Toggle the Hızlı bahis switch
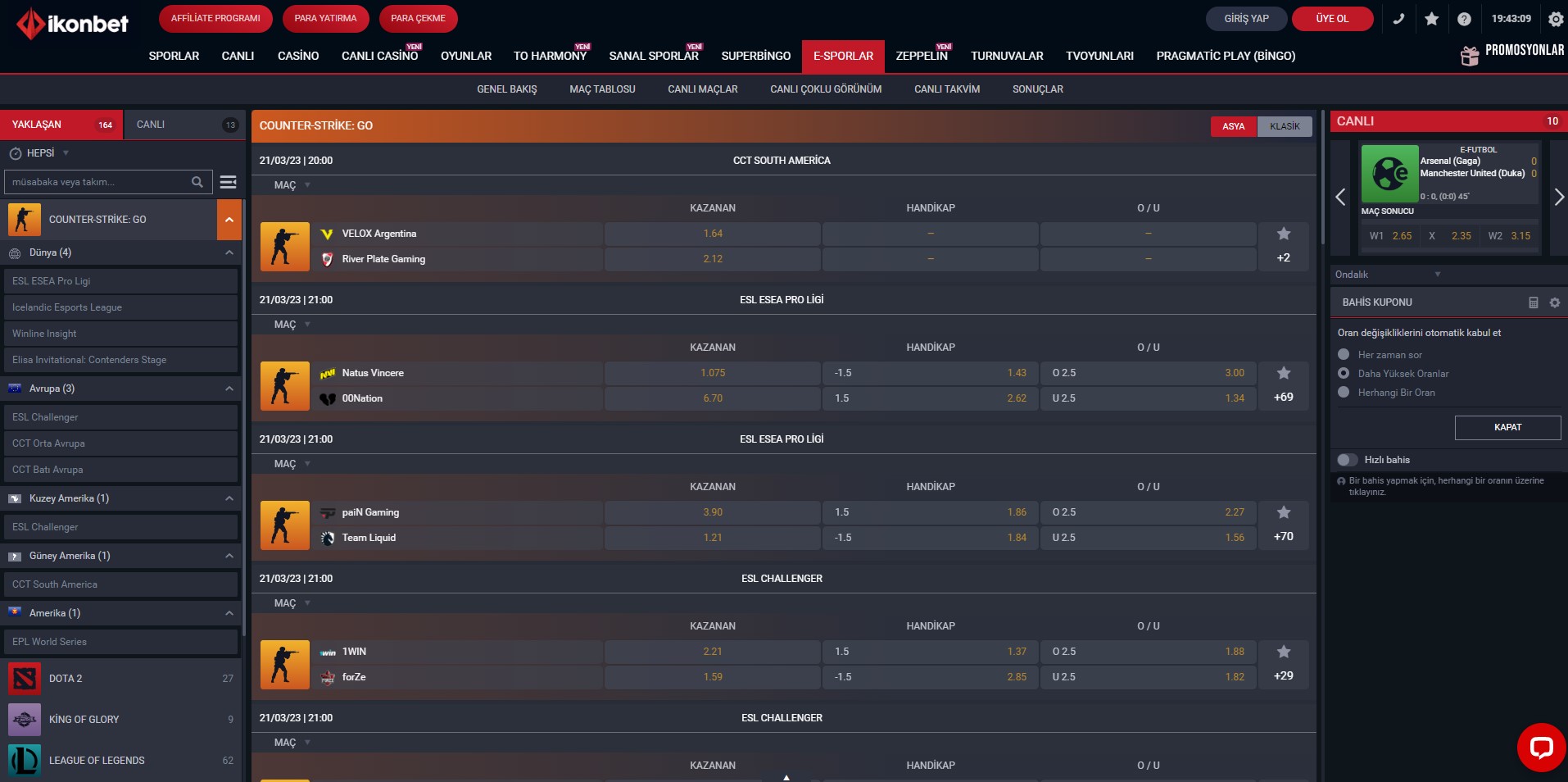Image resolution: width=1568 pixels, height=782 pixels. [1347, 460]
